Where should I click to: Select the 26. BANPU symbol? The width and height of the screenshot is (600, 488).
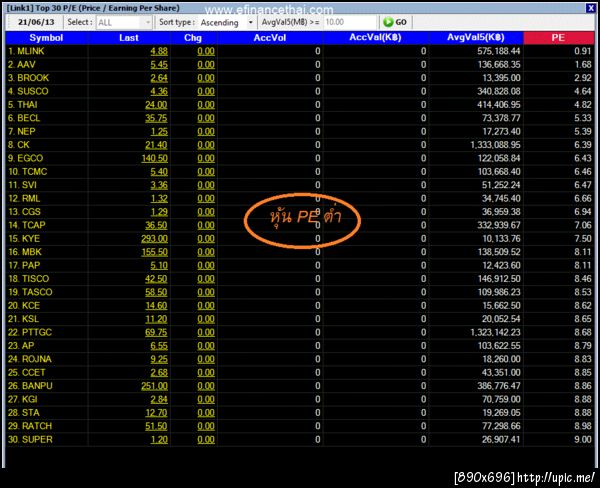point(30,386)
